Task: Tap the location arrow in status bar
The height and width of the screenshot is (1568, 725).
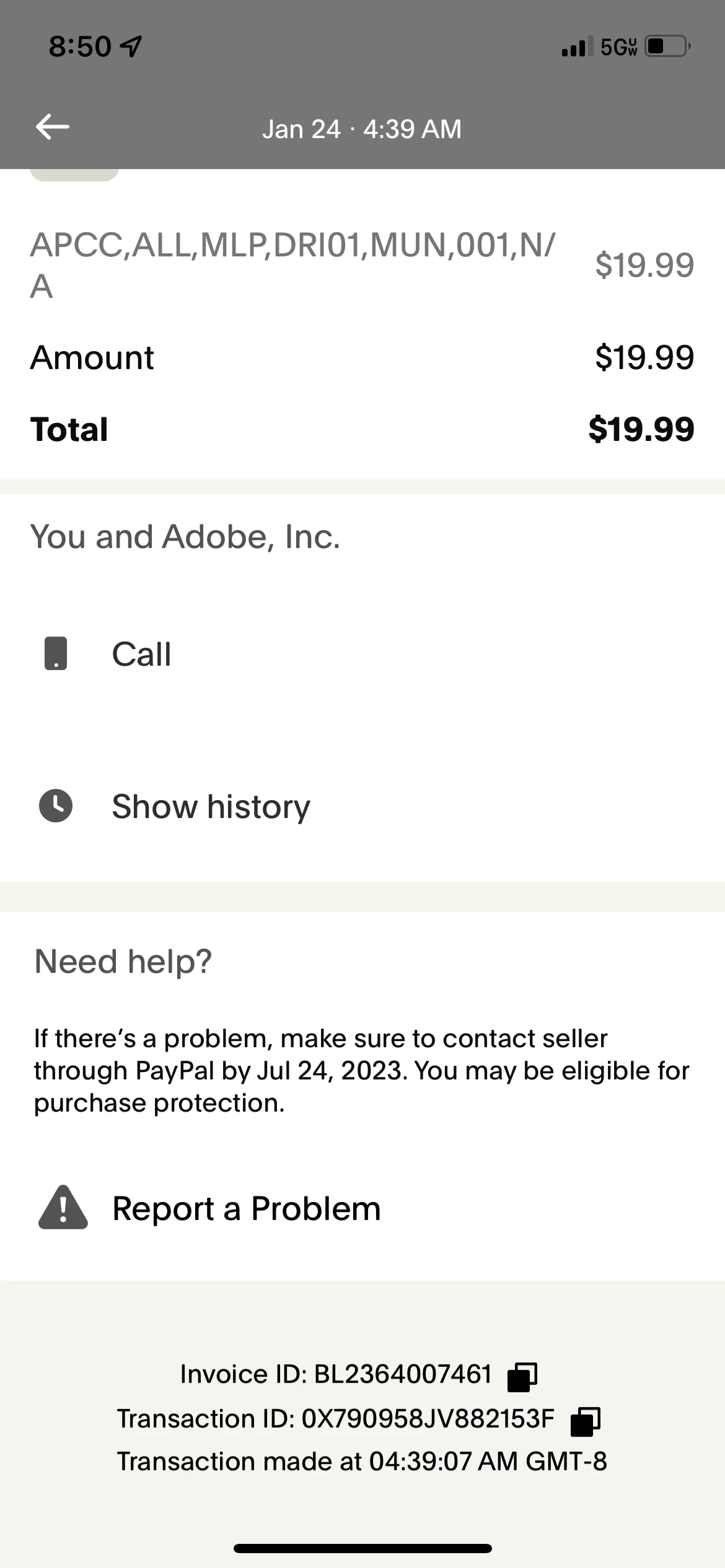Action: pos(131,46)
